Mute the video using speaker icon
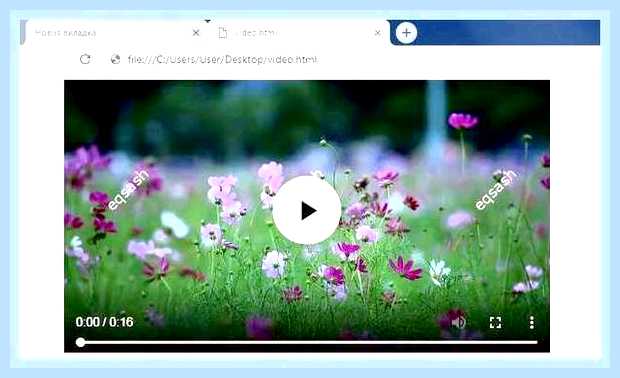The width and height of the screenshot is (620, 378). [458, 323]
